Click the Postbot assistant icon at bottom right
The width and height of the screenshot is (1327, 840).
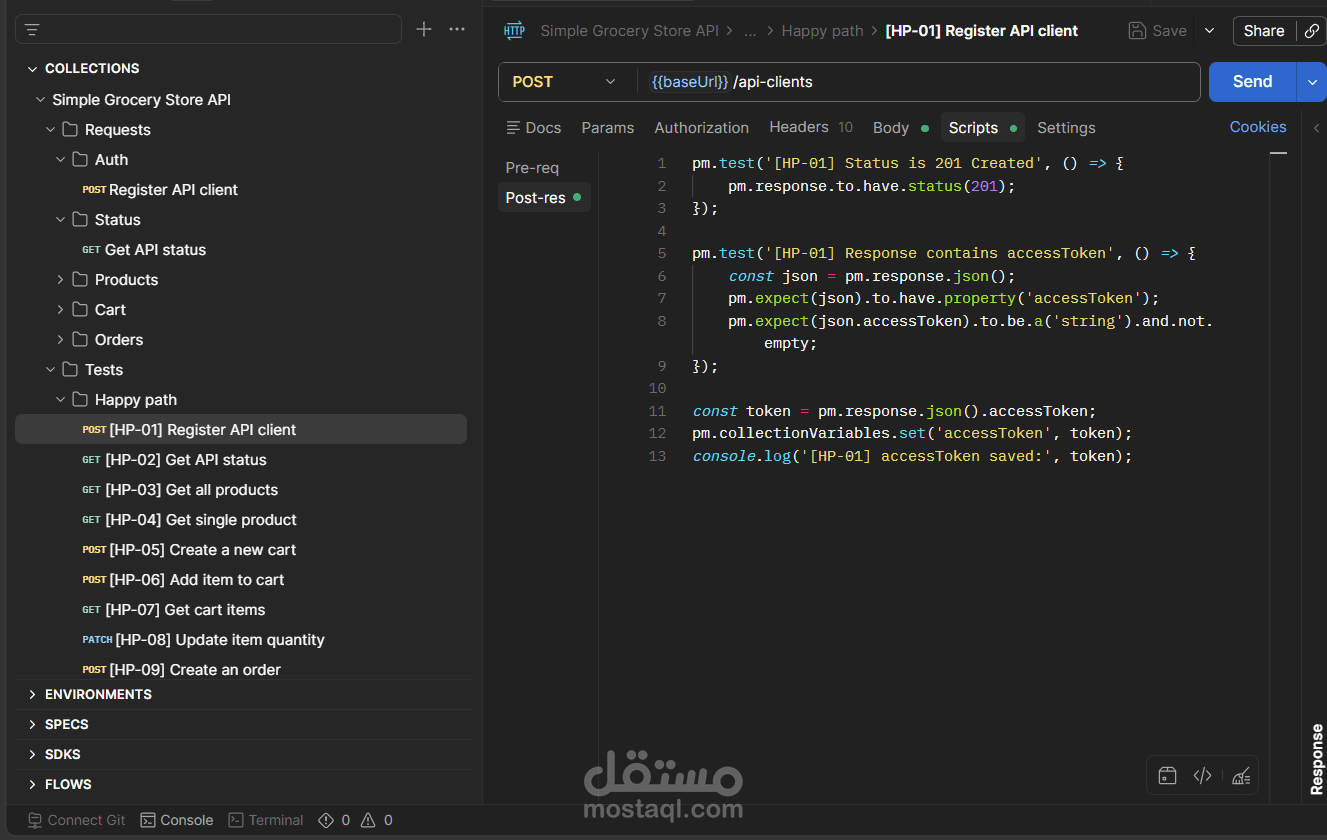pyautogui.click(x=1167, y=776)
